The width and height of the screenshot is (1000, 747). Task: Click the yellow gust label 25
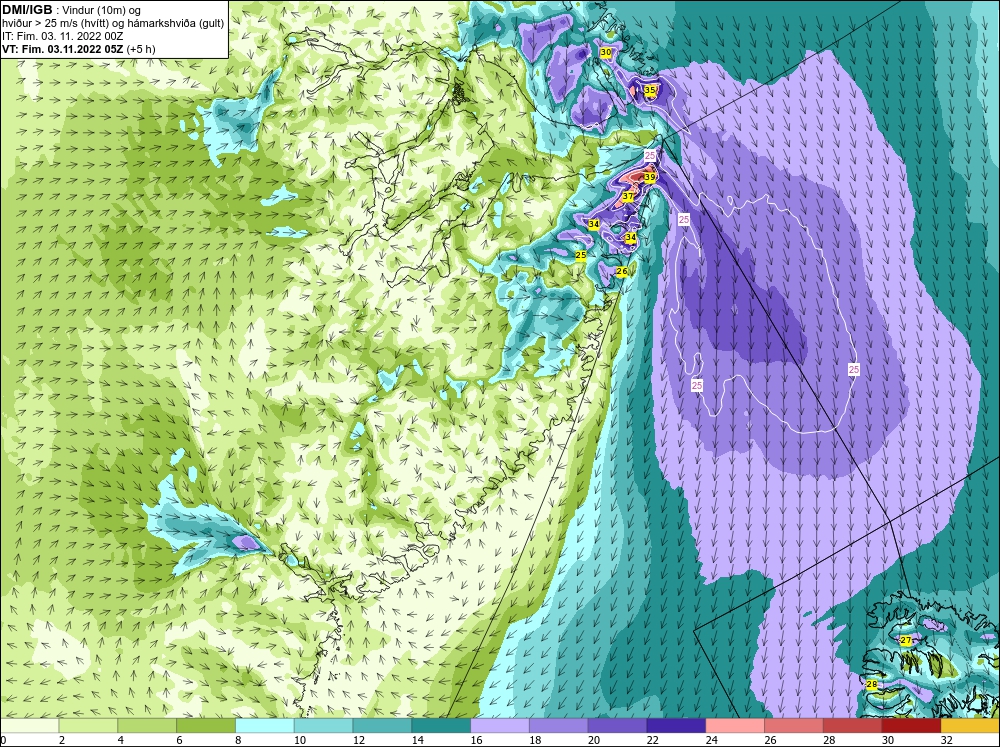[x=580, y=255]
